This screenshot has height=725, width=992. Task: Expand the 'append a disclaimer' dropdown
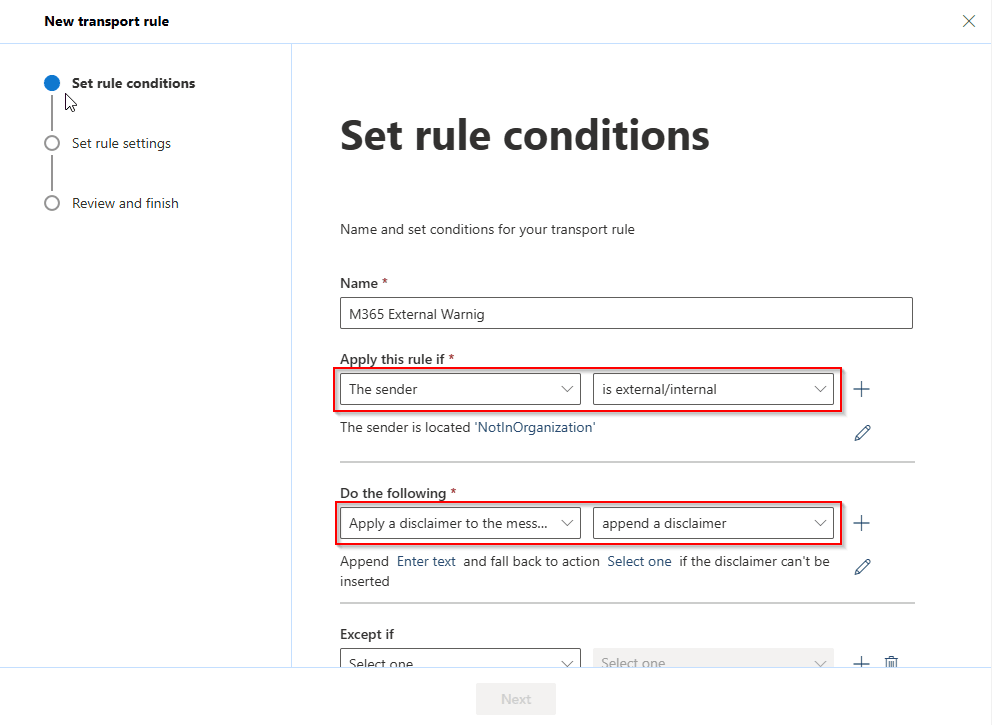pyautogui.click(x=713, y=522)
